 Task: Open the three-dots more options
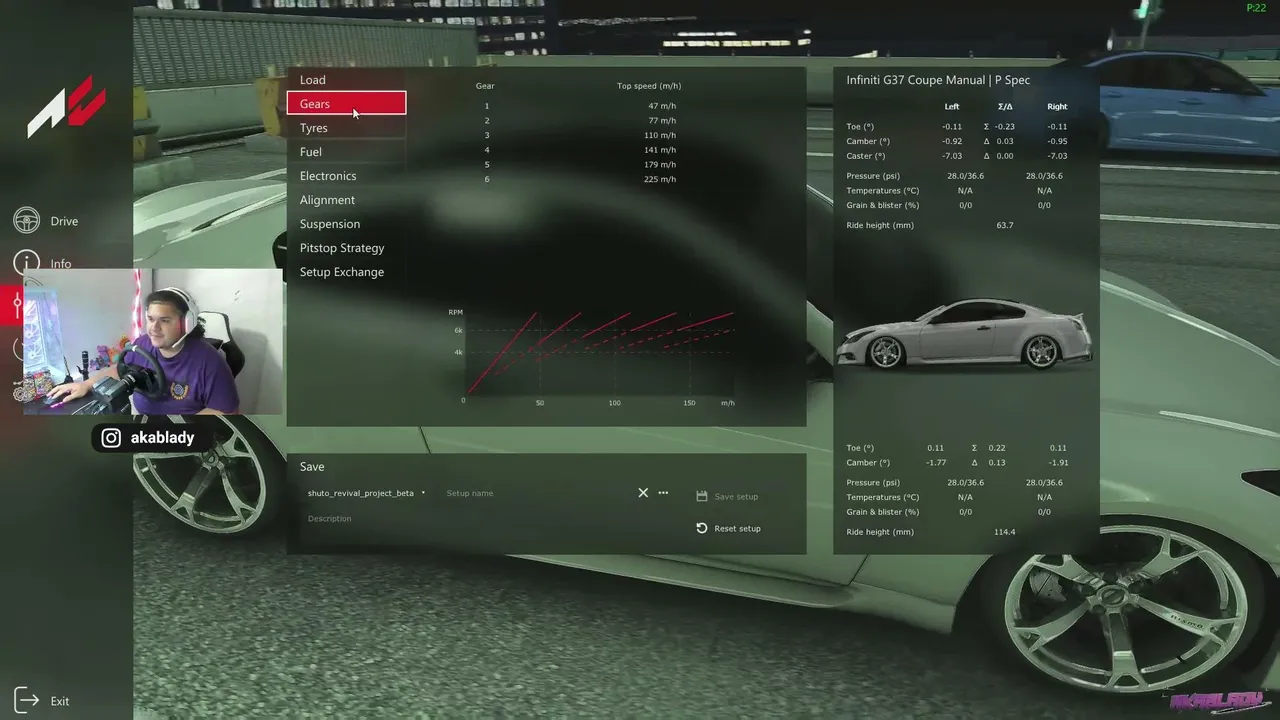tap(663, 493)
